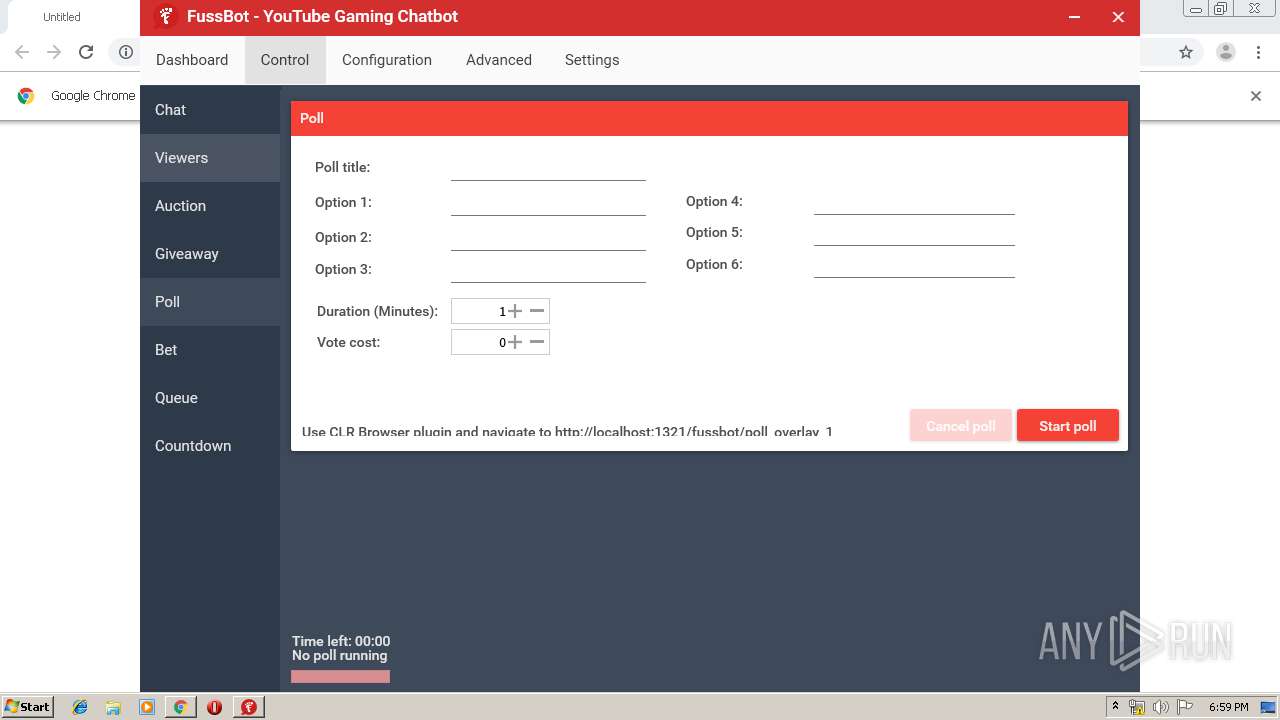Go to the Advanced tab
Image resolution: width=1280 pixels, height=720 pixels.
(499, 60)
